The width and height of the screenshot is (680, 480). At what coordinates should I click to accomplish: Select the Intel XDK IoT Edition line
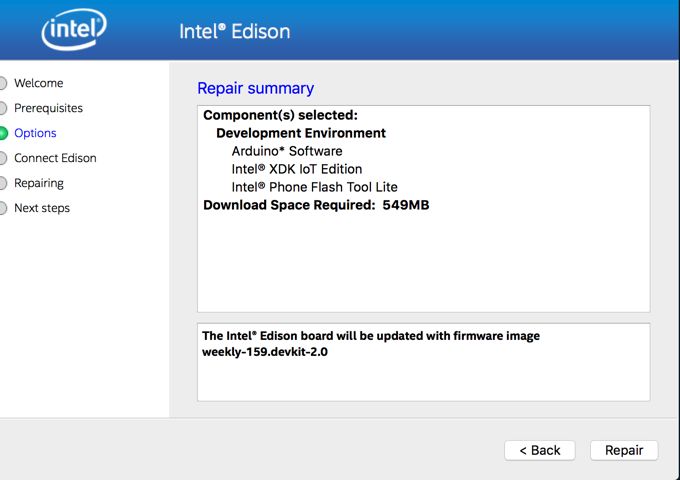click(297, 169)
